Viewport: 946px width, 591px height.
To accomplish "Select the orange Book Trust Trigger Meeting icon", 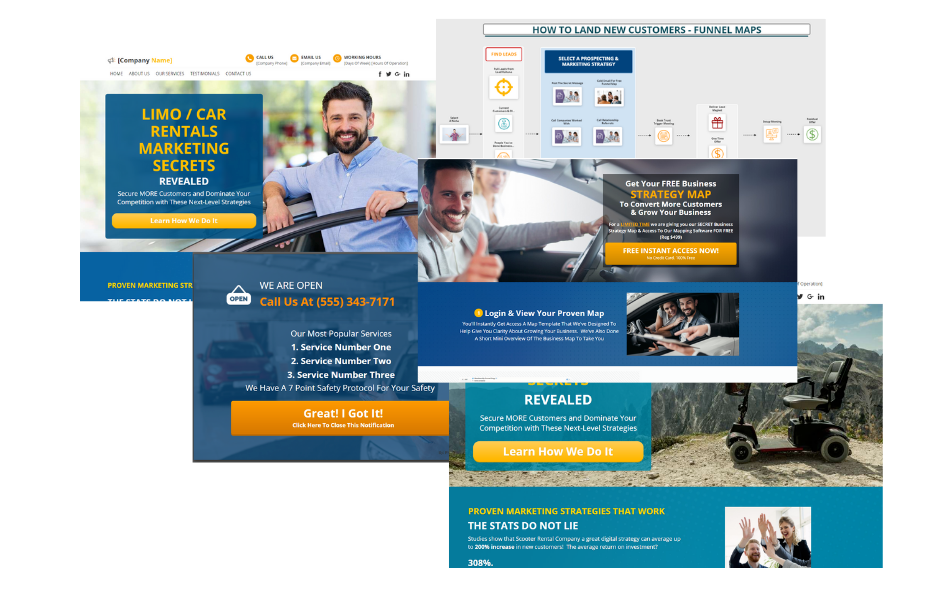I will pyautogui.click(x=664, y=136).
